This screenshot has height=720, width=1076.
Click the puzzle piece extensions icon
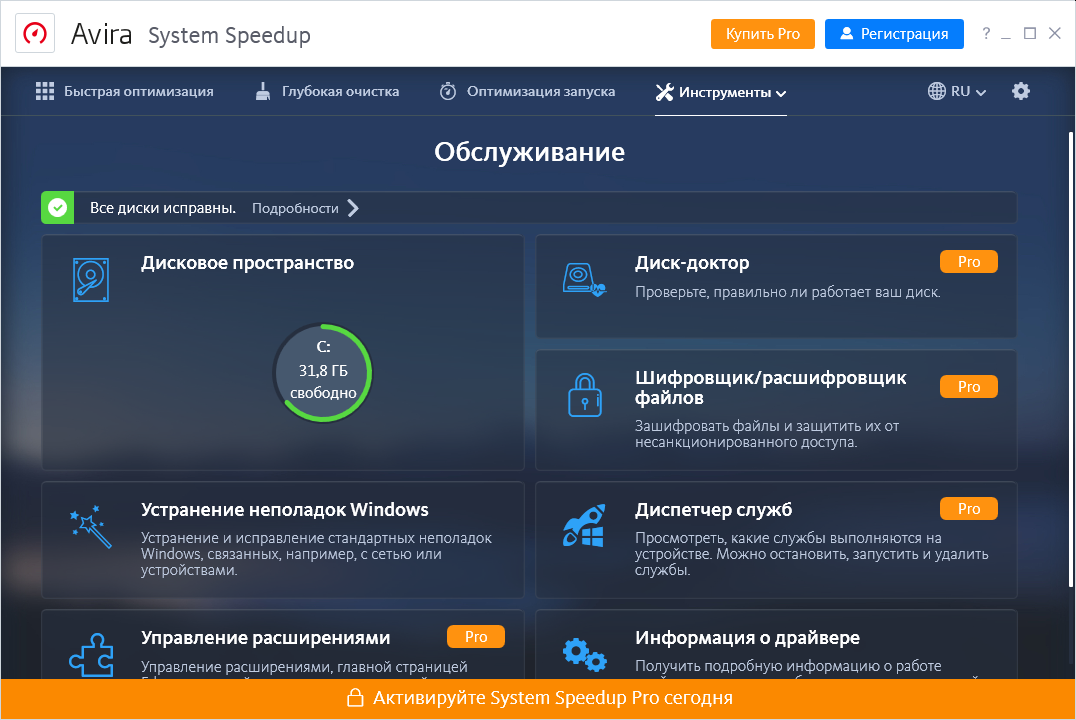[x=91, y=654]
